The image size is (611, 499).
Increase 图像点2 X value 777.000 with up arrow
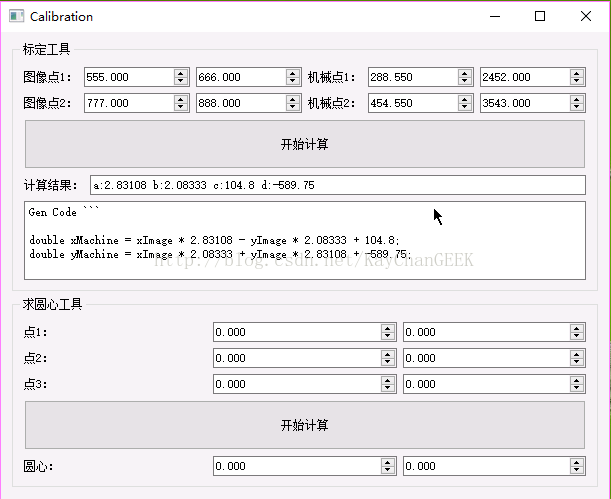pos(181,99)
